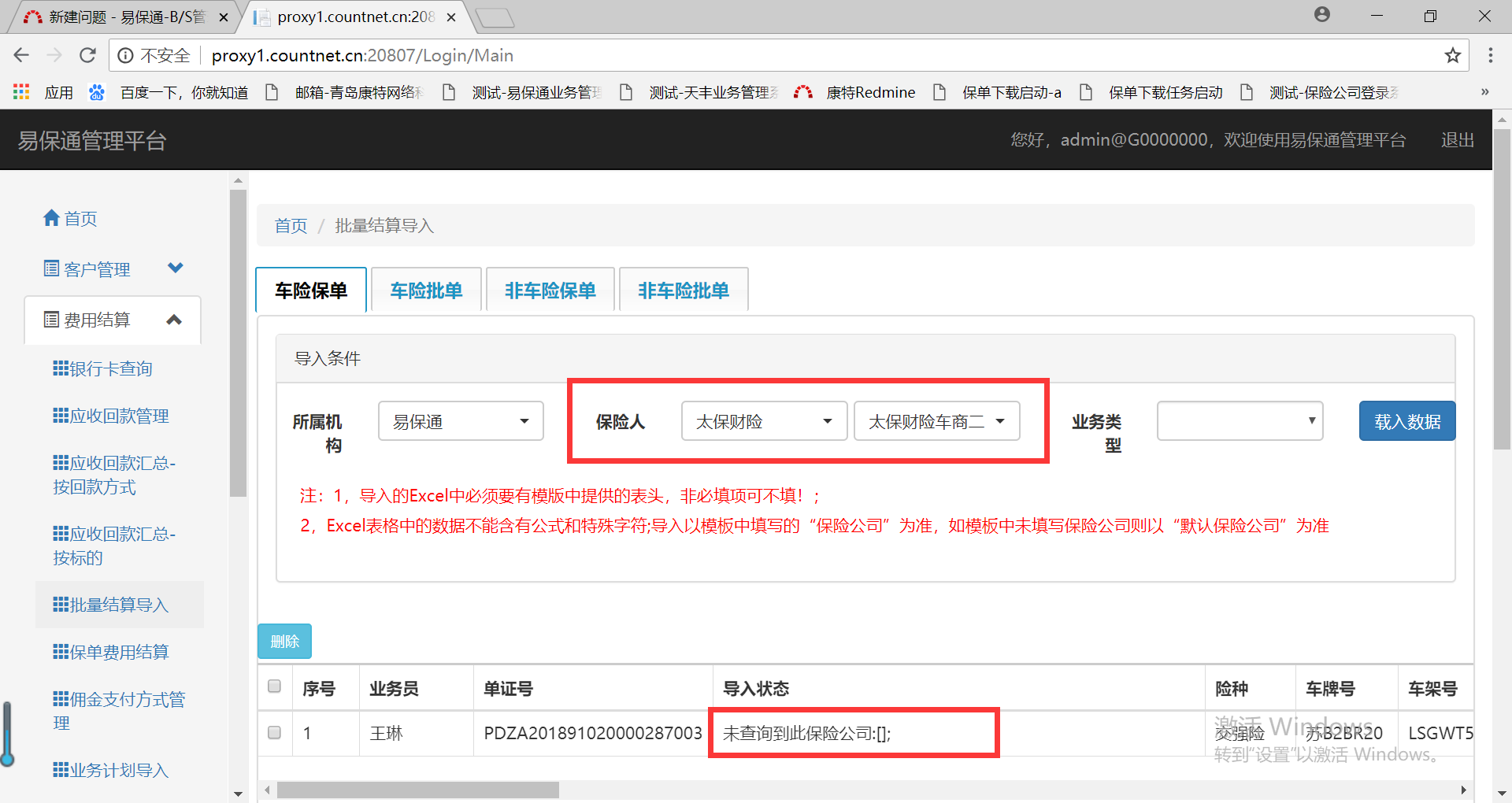The width and height of the screenshot is (1512, 803).
Task: Open the 保险人 dropdown showing 太保财险
Action: 763,421
